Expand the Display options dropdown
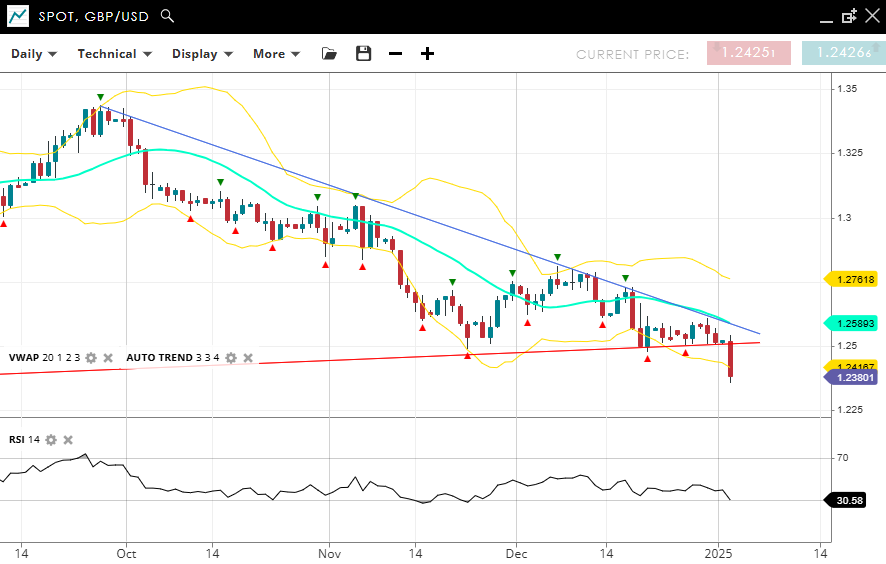The height and width of the screenshot is (564, 886). click(x=202, y=54)
